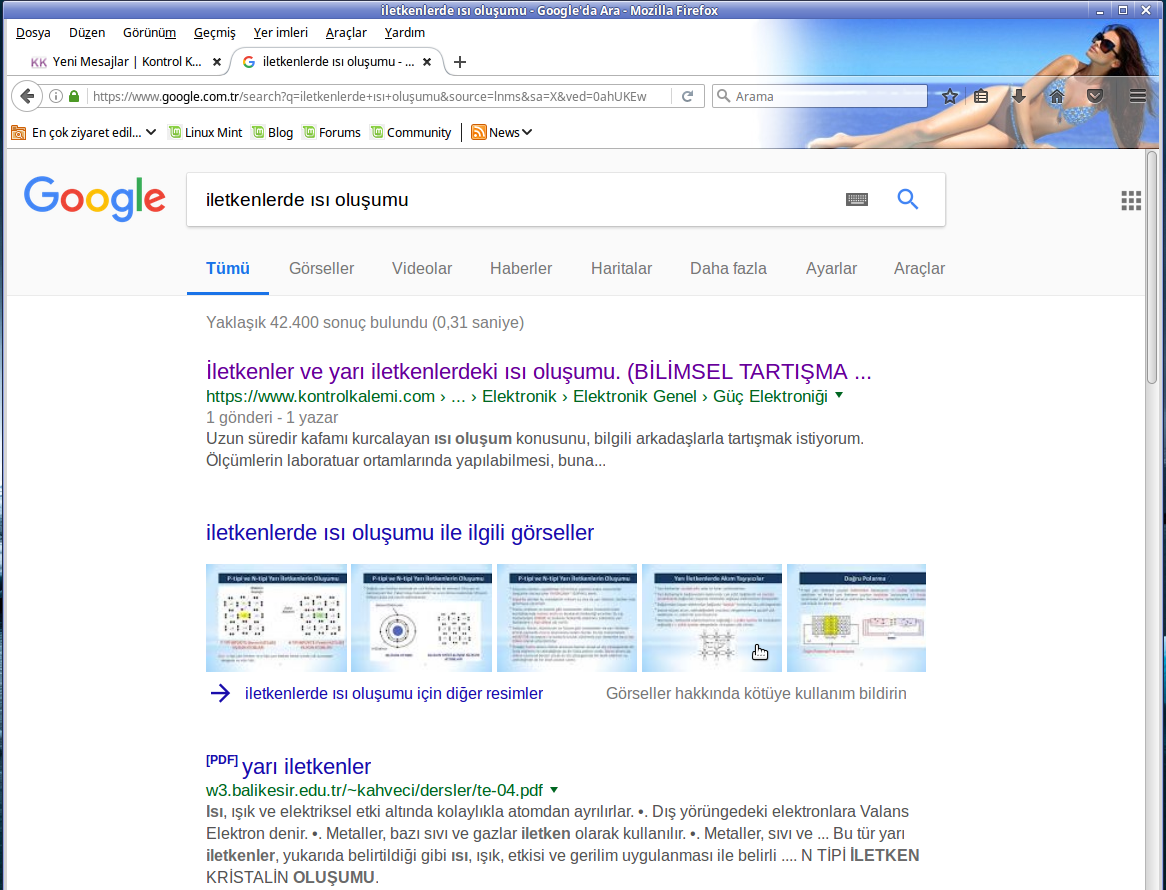The image size is (1166, 890).
Task: Reload the current page
Action: [x=688, y=96]
